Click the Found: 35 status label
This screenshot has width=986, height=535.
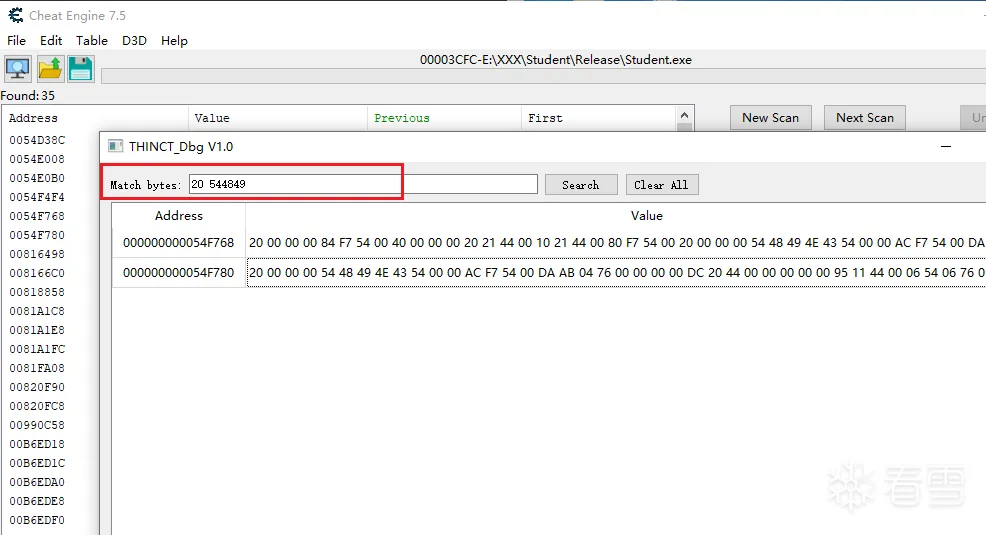pyautogui.click(x=28, y=96)
